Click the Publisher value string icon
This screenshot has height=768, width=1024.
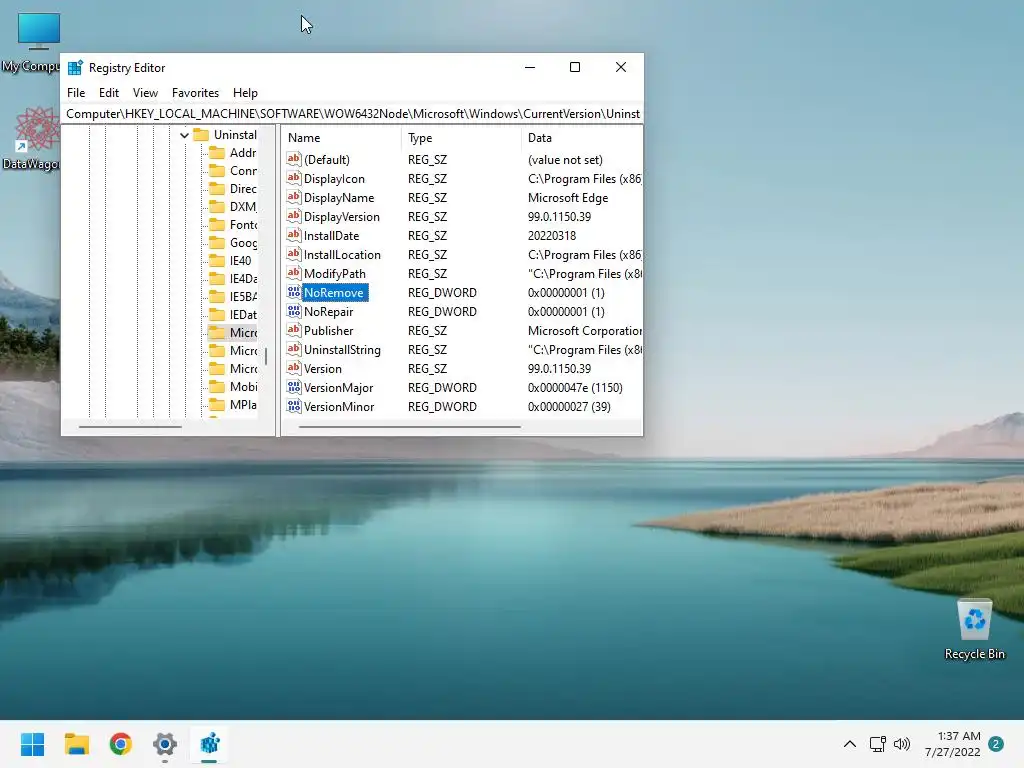click(294, 330)
